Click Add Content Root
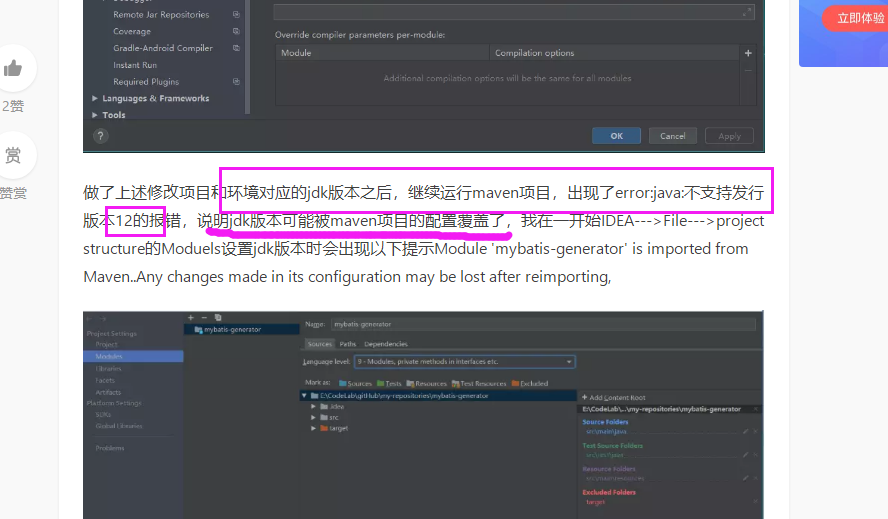The height and width of the screenshot is (519, 888). pyautogui.click(x=613, y=397)
